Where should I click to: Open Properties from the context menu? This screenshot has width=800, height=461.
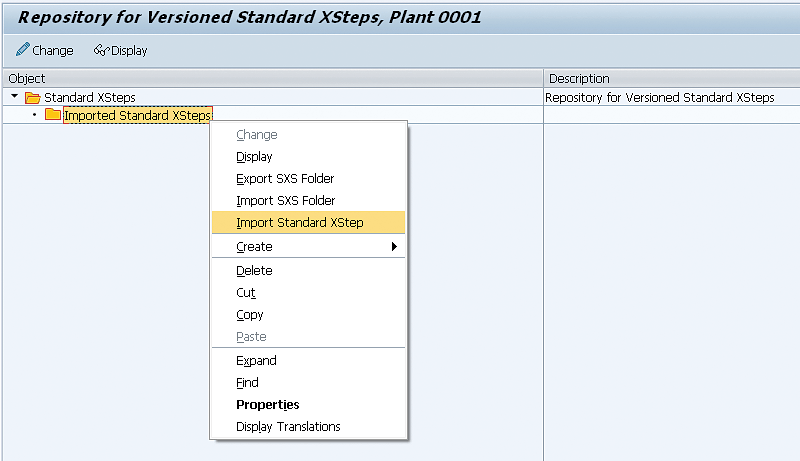[267, 405]
